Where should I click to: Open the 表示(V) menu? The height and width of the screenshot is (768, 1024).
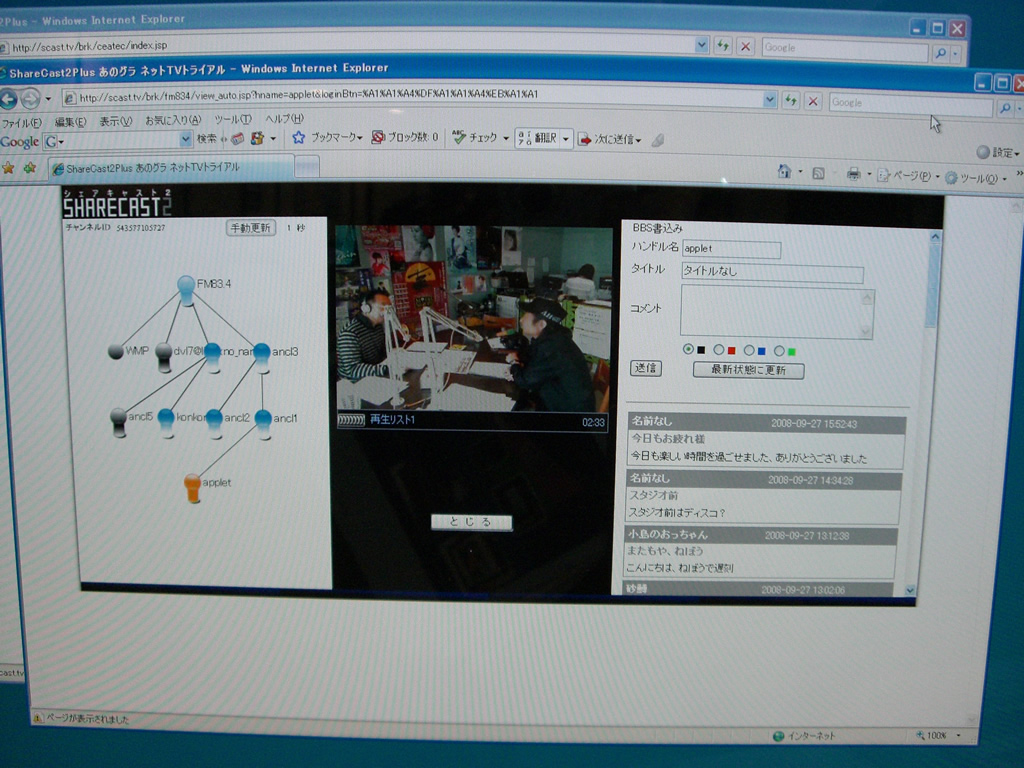[x=116, y=121]
